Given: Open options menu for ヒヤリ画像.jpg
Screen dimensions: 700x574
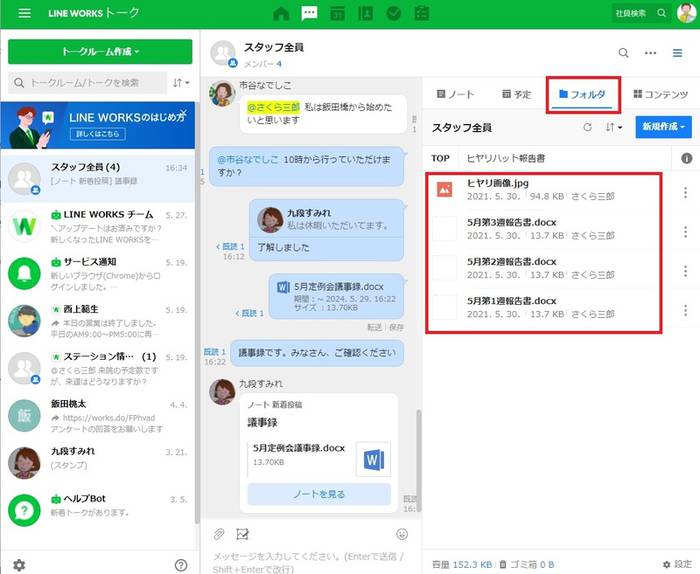Looking at the screenshot, I should [x=685, y=192].
